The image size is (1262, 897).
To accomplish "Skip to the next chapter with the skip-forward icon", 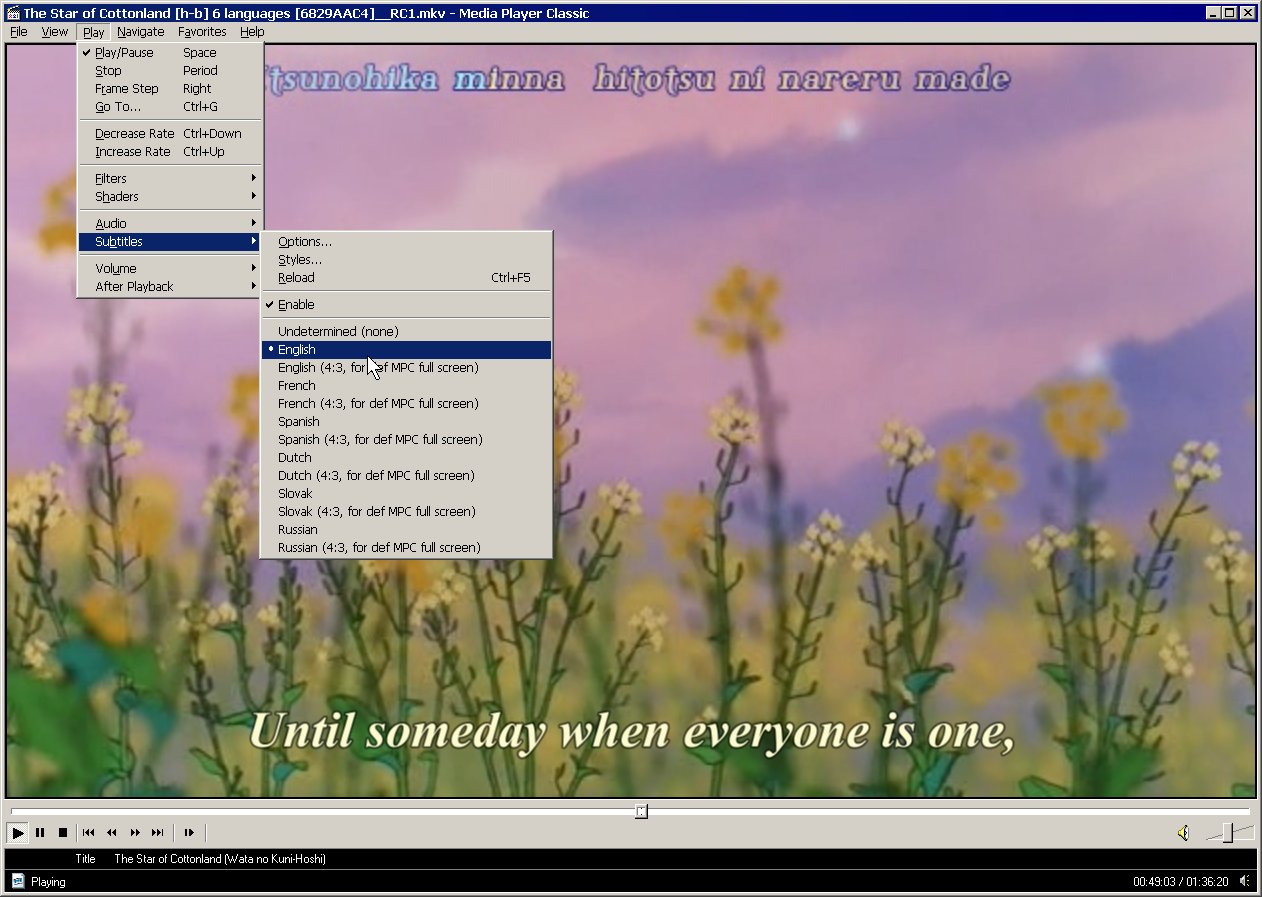I will [157, 832].
